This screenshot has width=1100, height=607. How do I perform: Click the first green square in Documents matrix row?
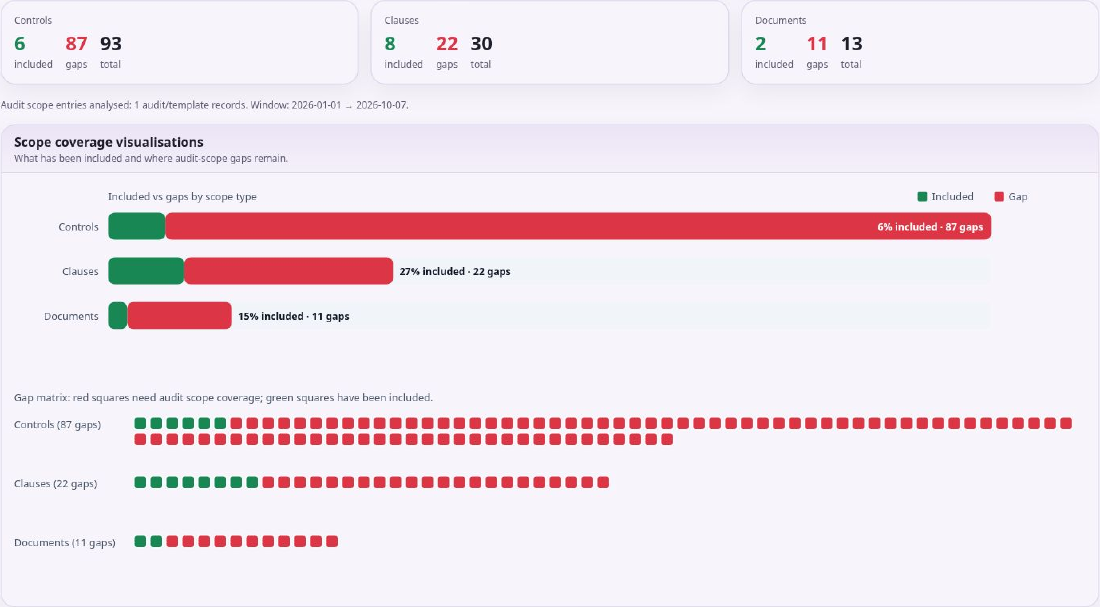[x=140, y=541]
